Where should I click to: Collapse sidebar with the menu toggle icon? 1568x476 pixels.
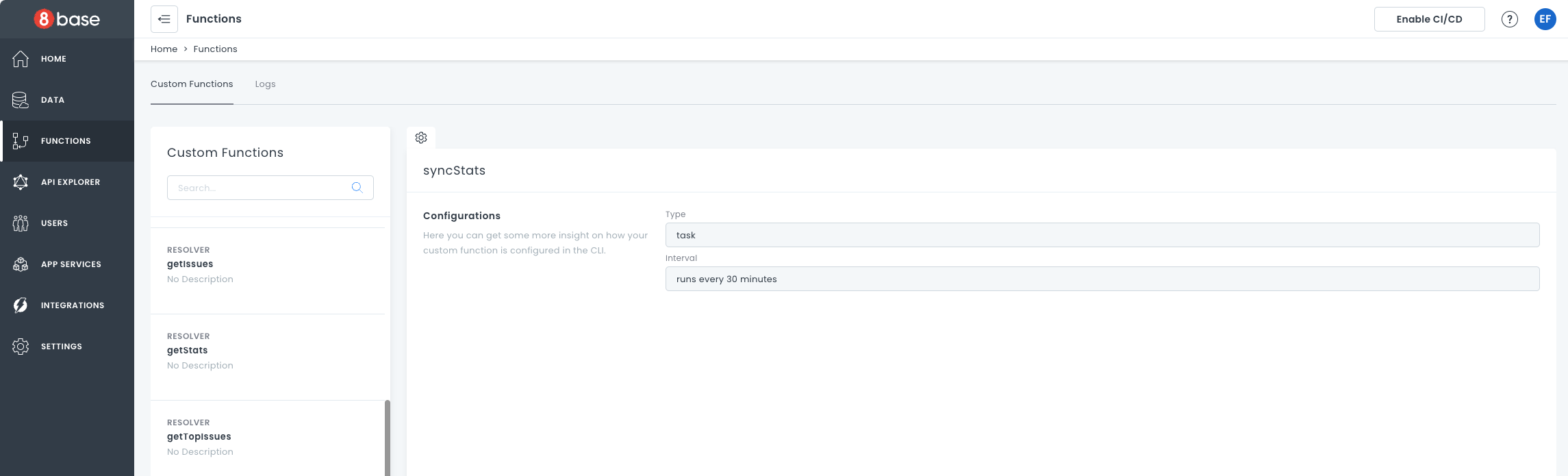[164, 19]
